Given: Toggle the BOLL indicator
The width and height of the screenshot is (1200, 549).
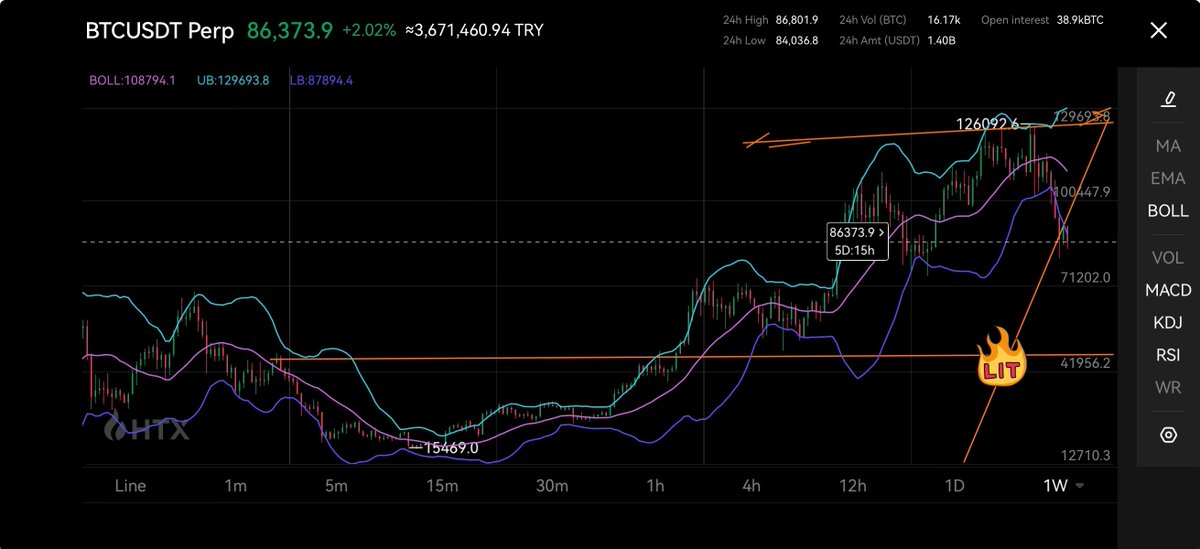Looking at the screenshot, I should [x=1168, y=211].
